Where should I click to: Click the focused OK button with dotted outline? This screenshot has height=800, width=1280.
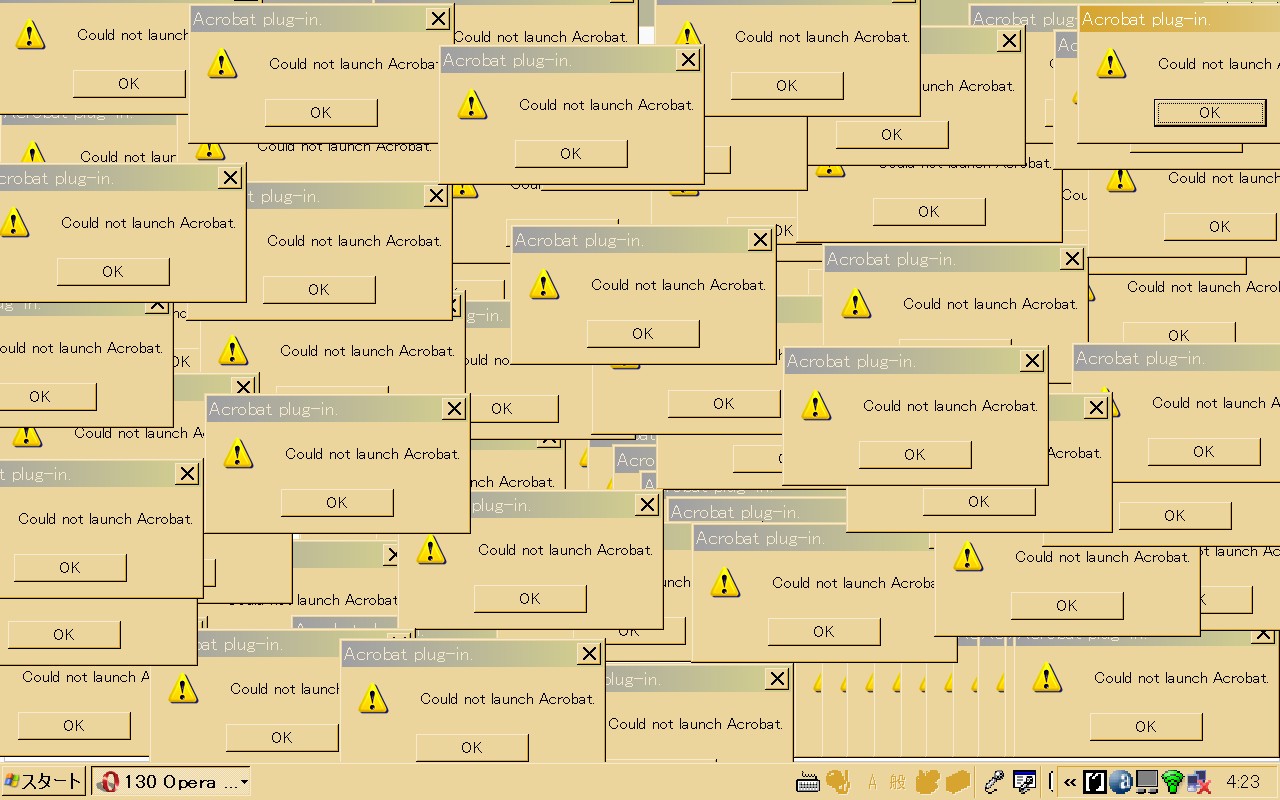click(1209, 113)
